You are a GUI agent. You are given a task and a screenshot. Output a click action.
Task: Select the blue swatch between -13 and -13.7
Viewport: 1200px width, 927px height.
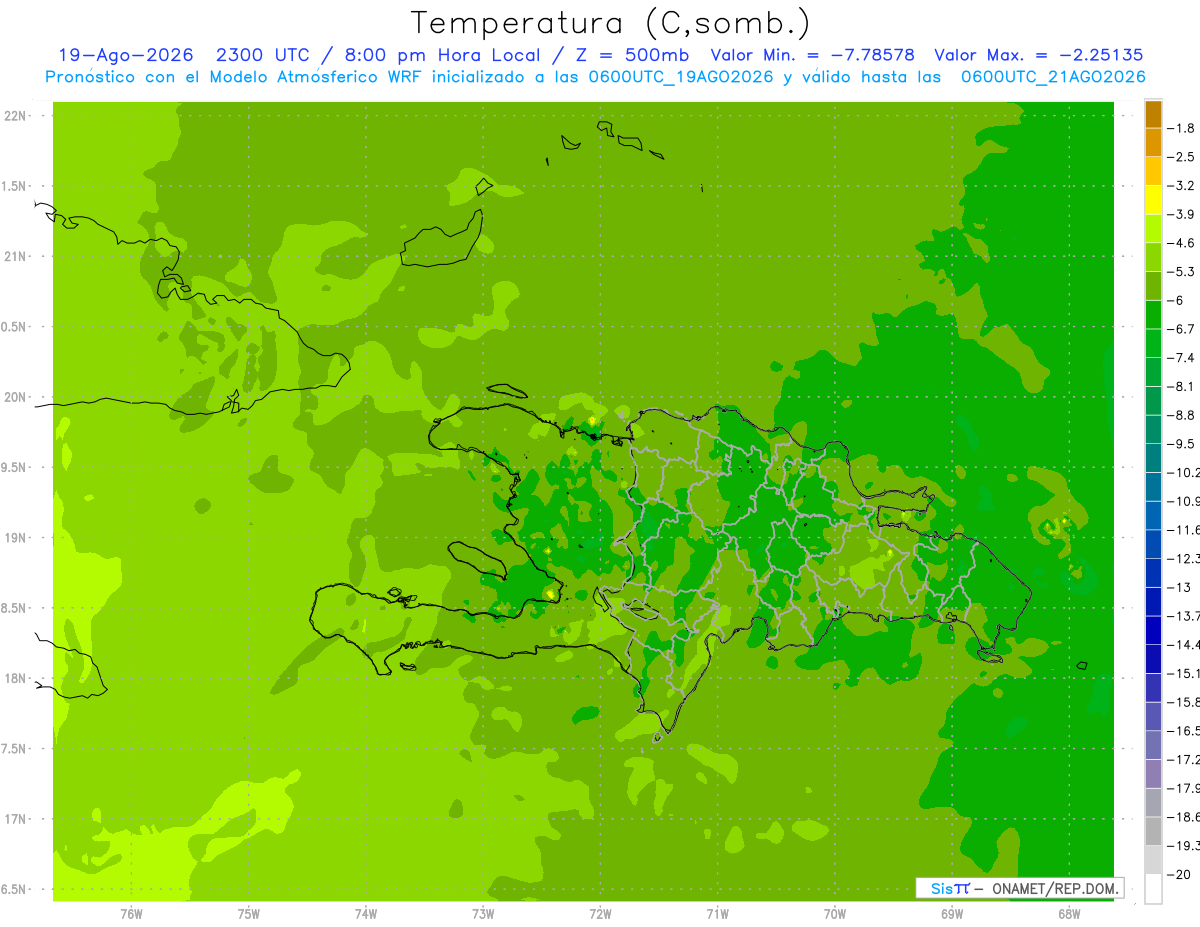click(1153, 601)
